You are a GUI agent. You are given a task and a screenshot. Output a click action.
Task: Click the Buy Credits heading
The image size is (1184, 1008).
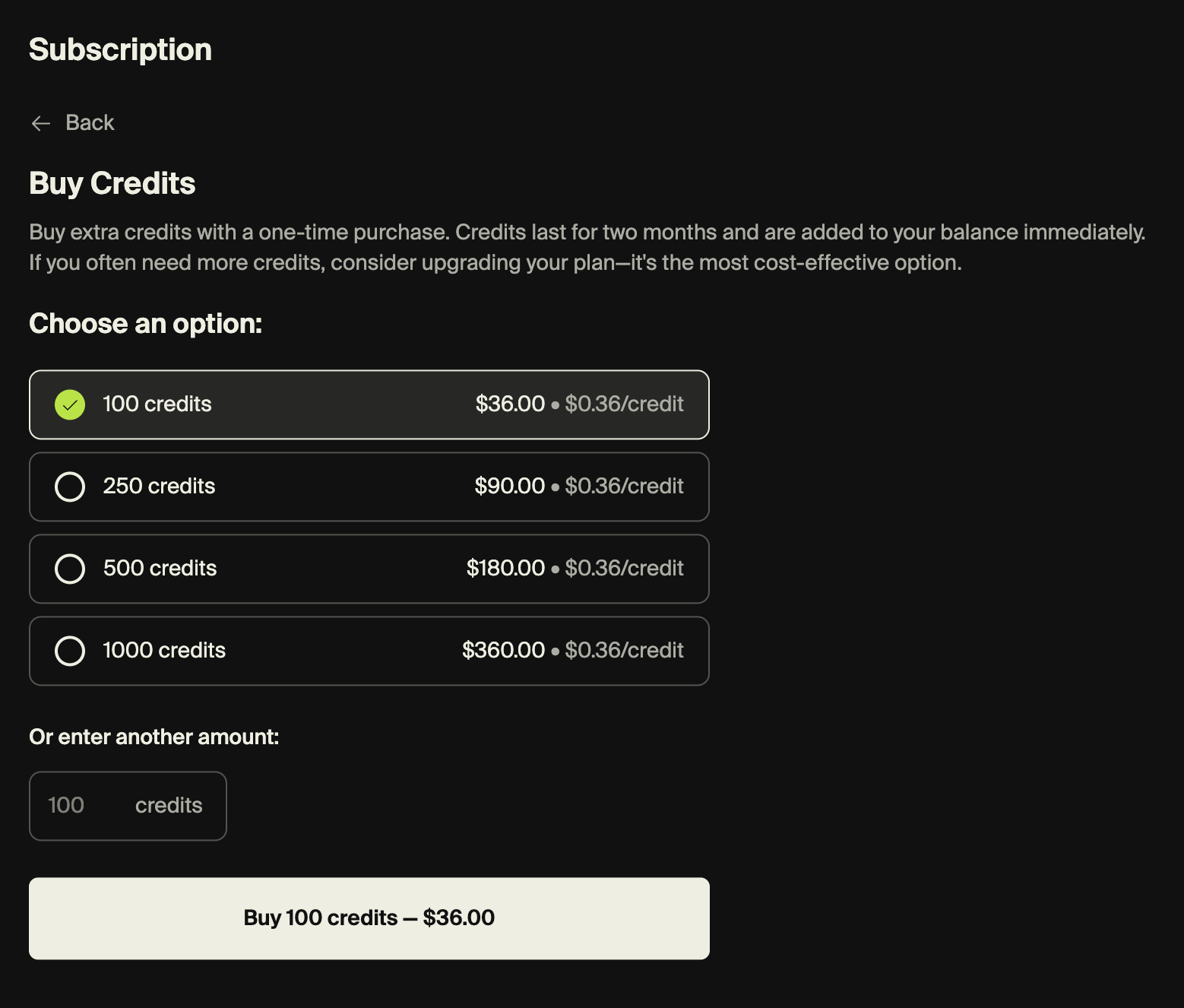[112, 183]
